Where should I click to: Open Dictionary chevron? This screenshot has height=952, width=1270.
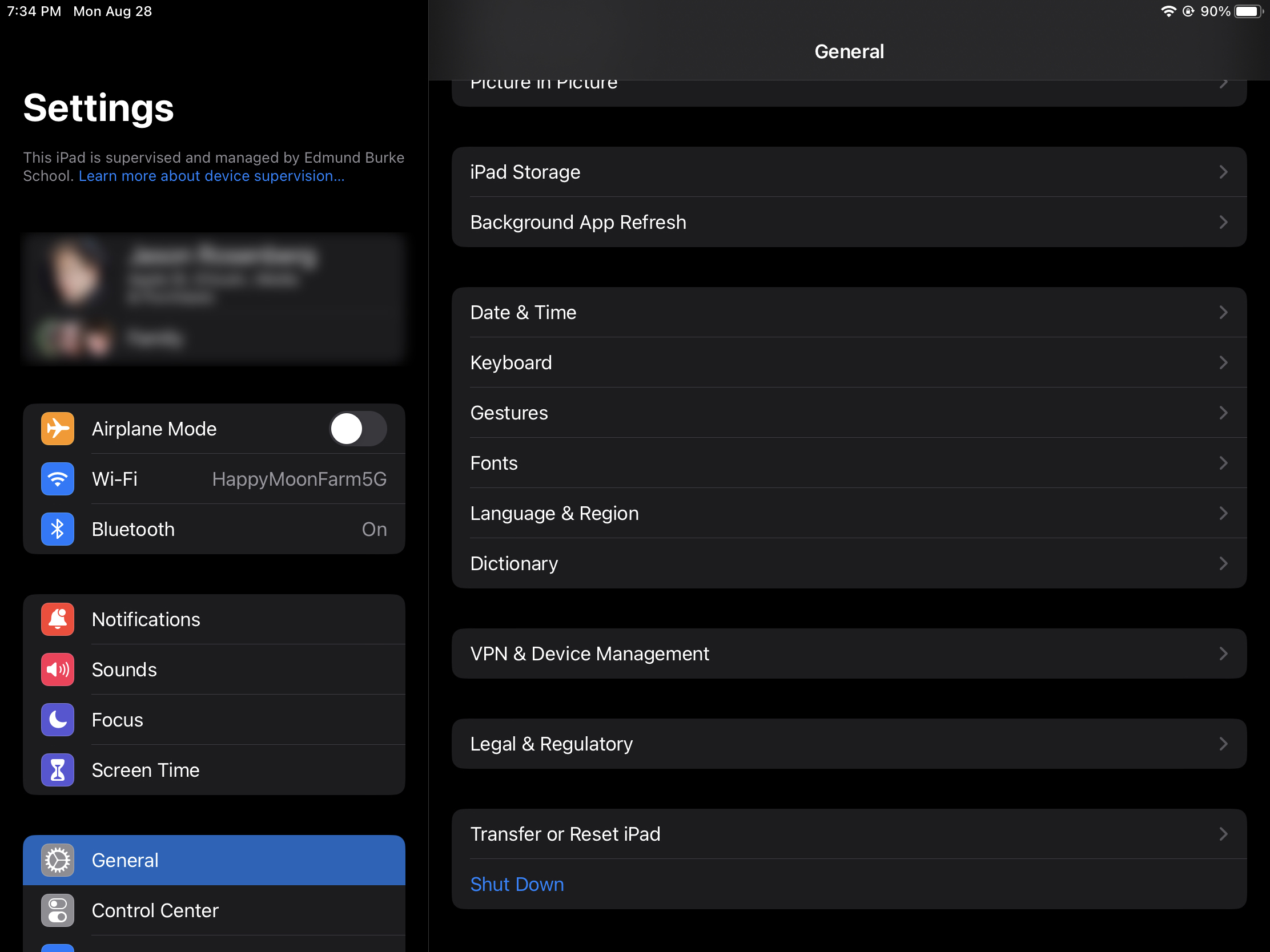click(x=1224, y=563)
